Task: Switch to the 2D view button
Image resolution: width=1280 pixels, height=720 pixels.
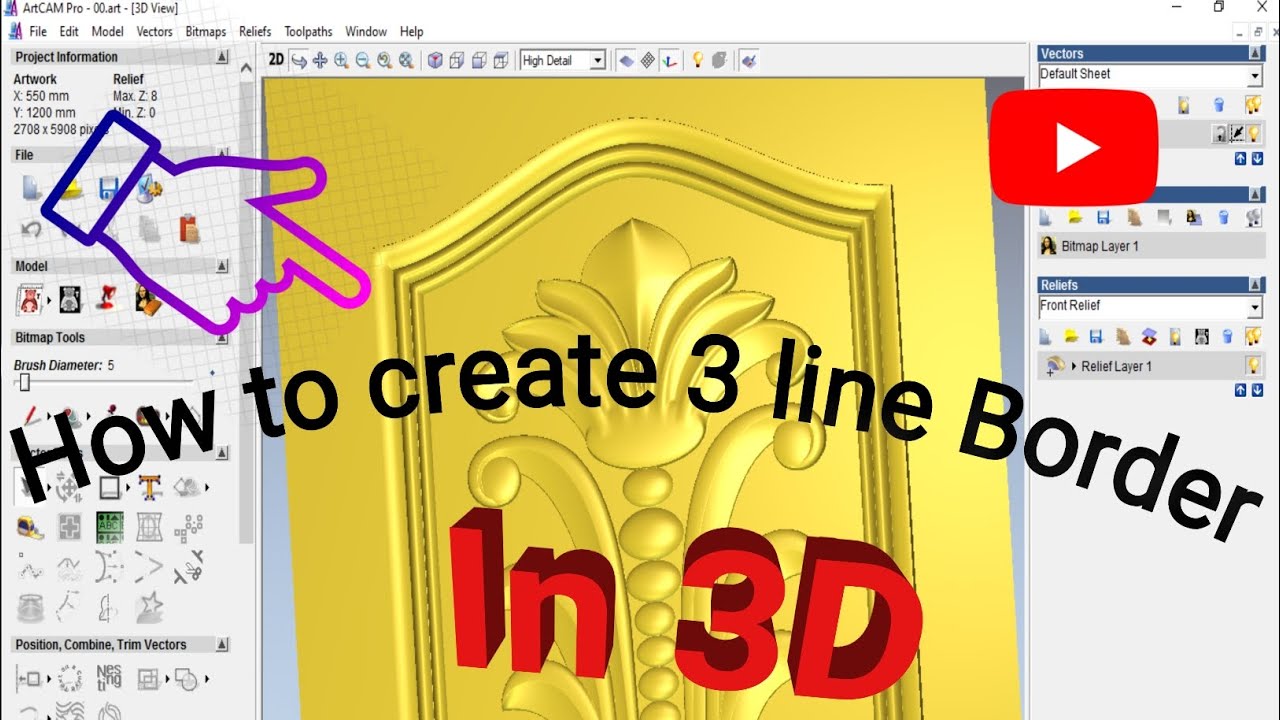Action: click(x=276, y=60)
